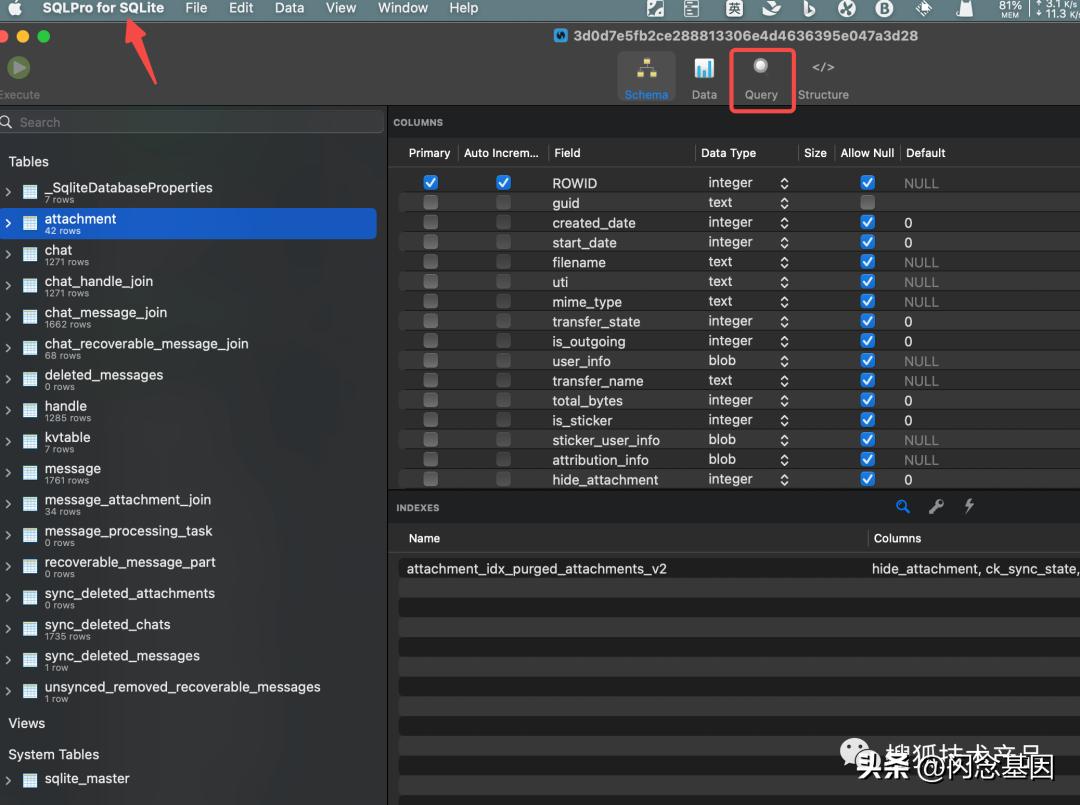1080x805 pixels.
Task: Toggle Auto Increment checkbox for ROWID
Action: coord(503,183)
